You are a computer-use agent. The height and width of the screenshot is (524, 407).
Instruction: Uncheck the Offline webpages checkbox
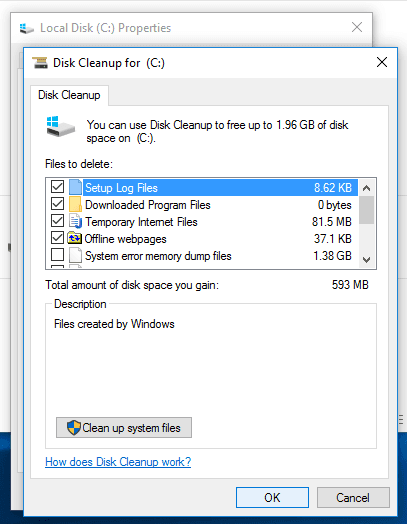tap(57, 238)
